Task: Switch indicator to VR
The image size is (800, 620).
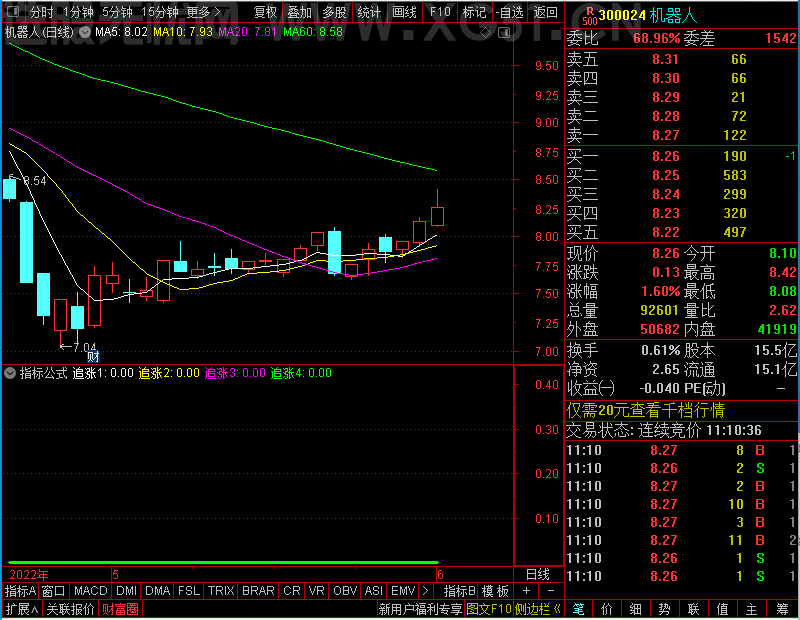Action: pos(317,591)
